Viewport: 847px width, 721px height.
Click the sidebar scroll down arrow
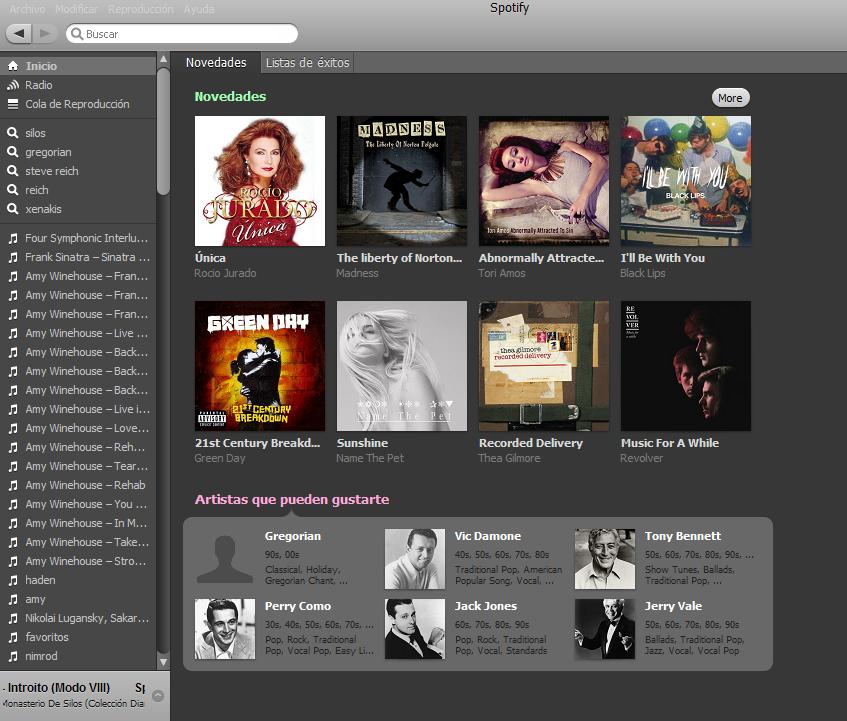163,662
